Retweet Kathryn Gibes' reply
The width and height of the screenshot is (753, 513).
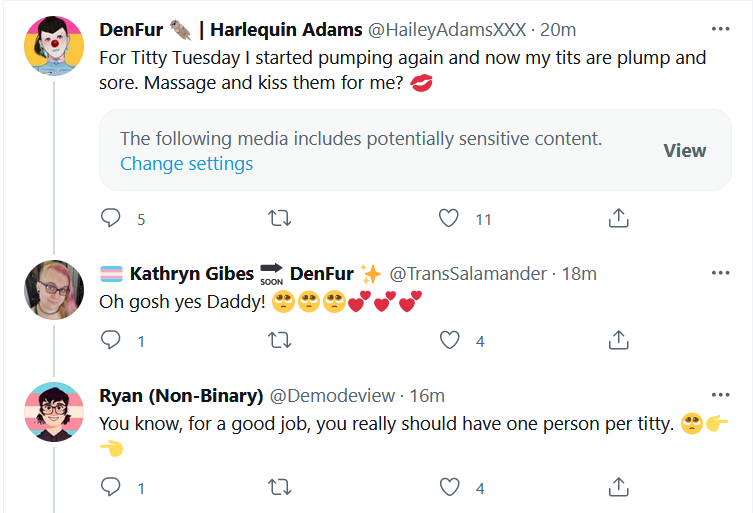coord(279,340)
